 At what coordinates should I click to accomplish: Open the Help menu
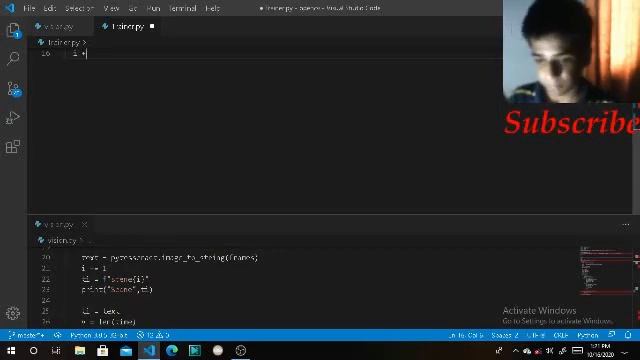pos(213,8)
